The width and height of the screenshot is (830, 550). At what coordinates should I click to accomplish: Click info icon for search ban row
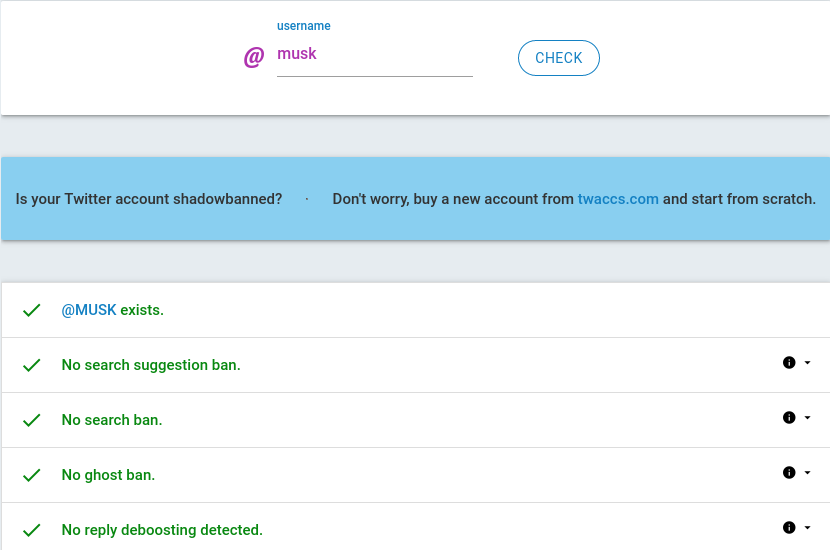pos(789,418)
